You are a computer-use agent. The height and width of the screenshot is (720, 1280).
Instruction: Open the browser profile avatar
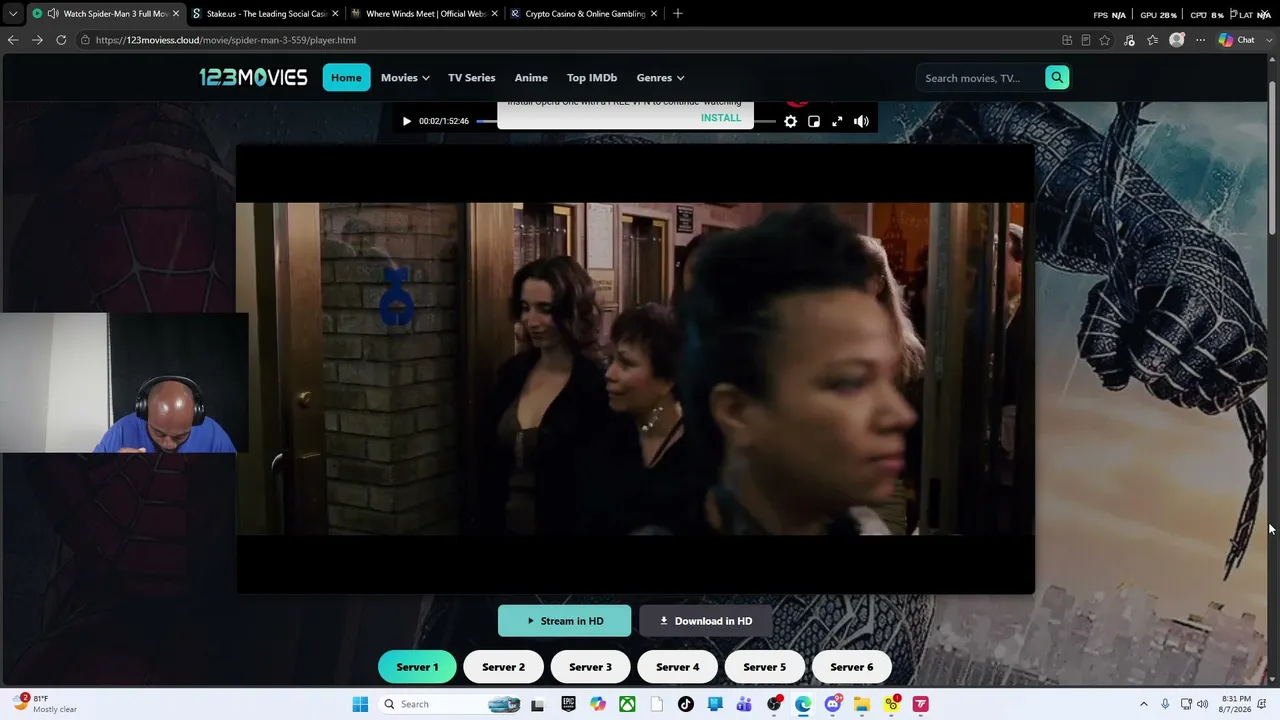coord(1177,40)
